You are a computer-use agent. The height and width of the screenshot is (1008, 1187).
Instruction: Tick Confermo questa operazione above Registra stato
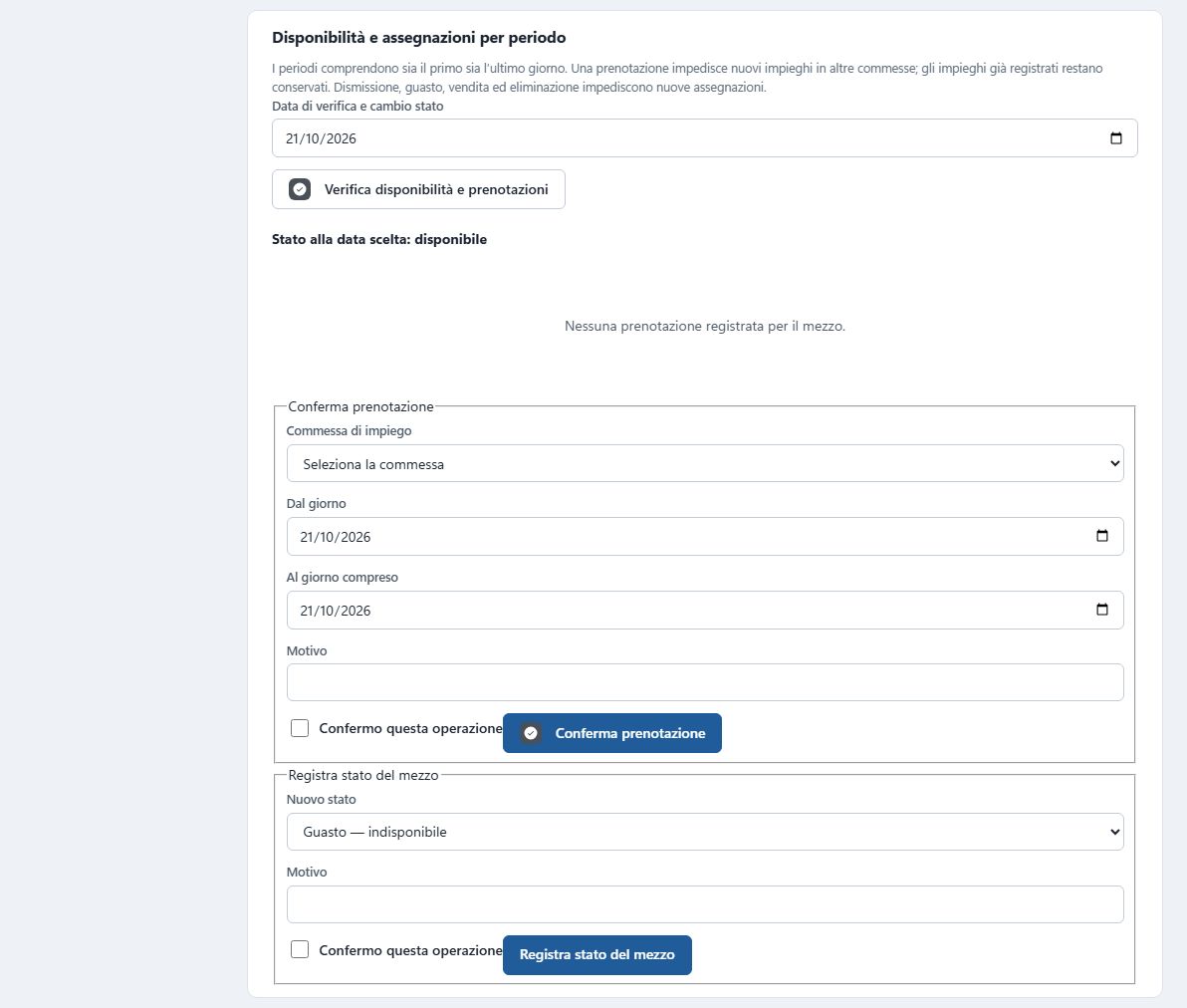300,949
